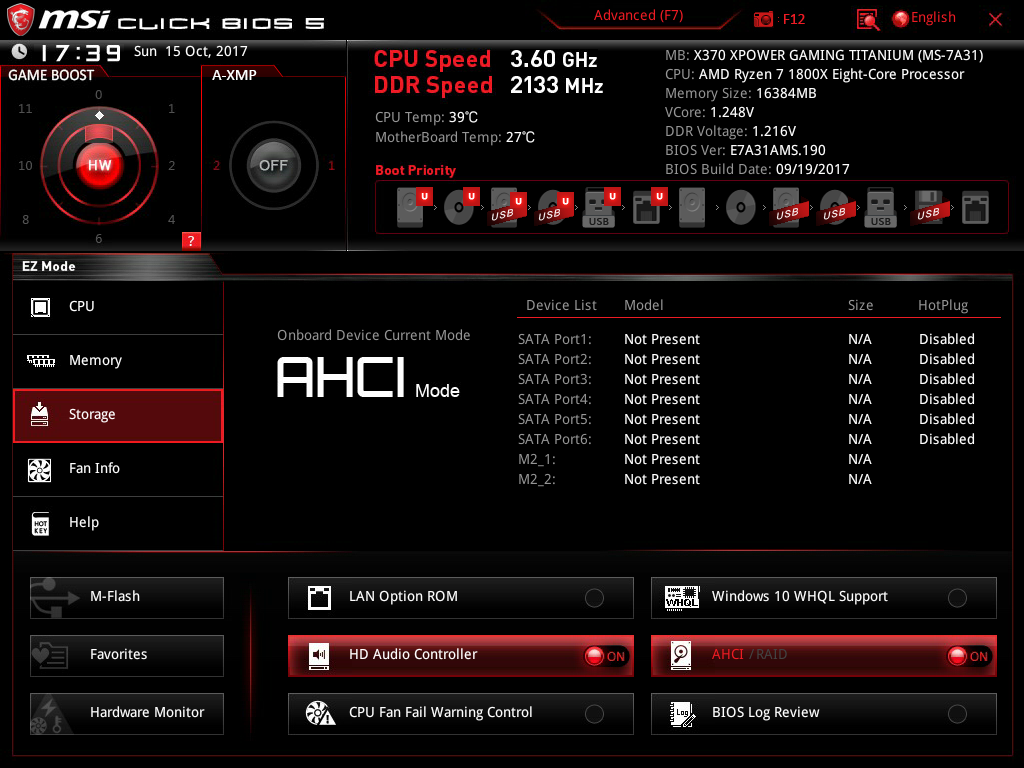Select the legacy USB CD/DVD boot icon
Viewport: 1024px width, 768px height.
click(x=835, y=208)
